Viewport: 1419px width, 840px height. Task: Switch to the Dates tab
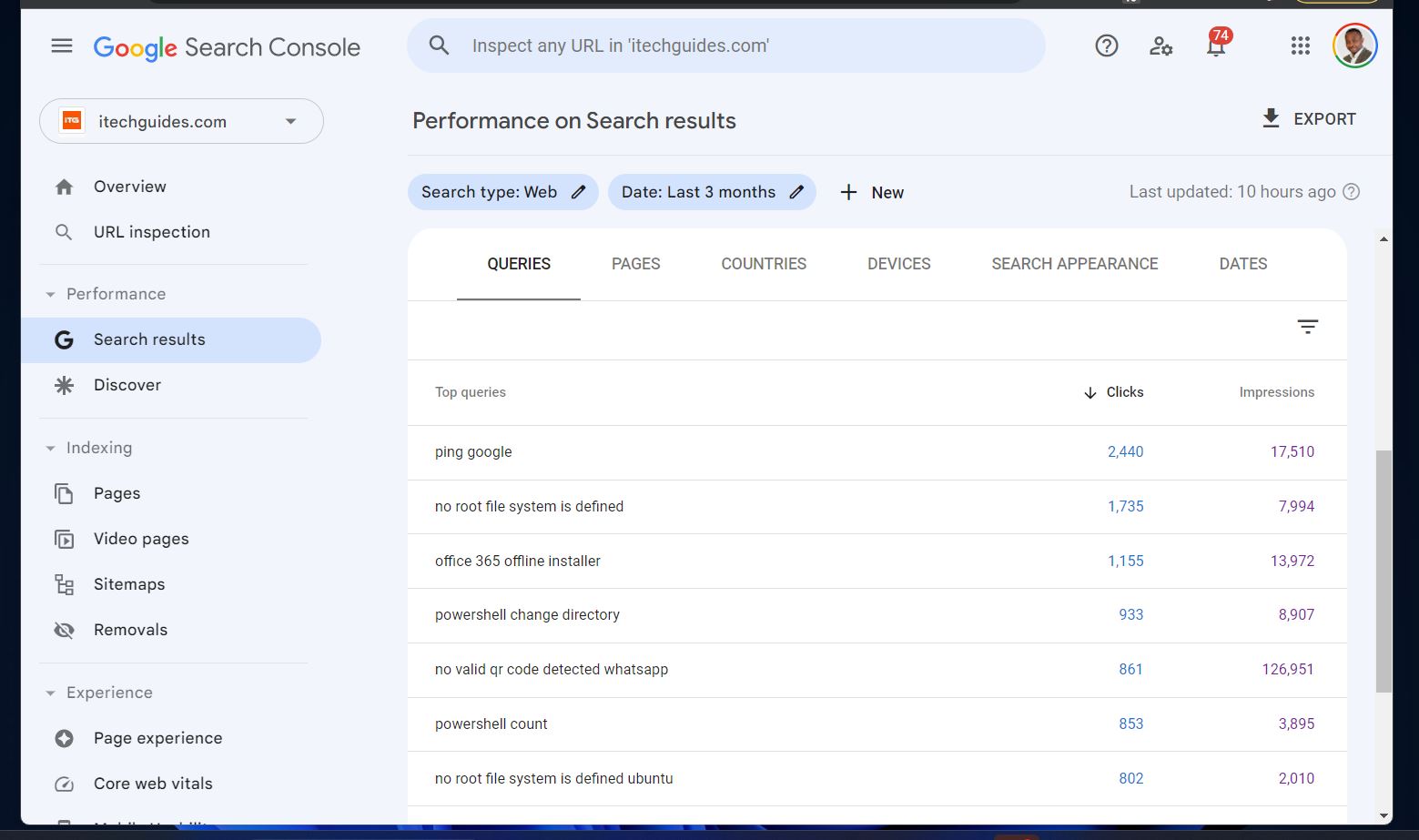pyautogui.click(x=1243, y=264)
